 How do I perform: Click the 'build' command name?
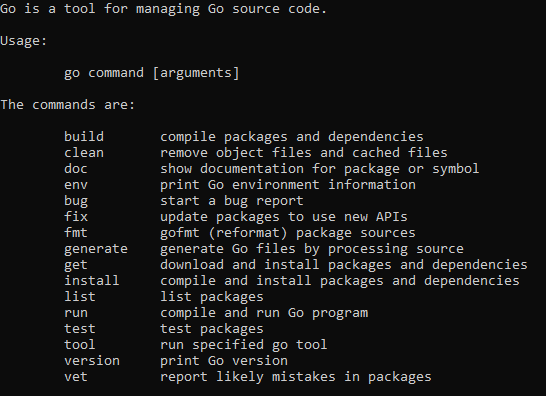[x=84, y=137]
